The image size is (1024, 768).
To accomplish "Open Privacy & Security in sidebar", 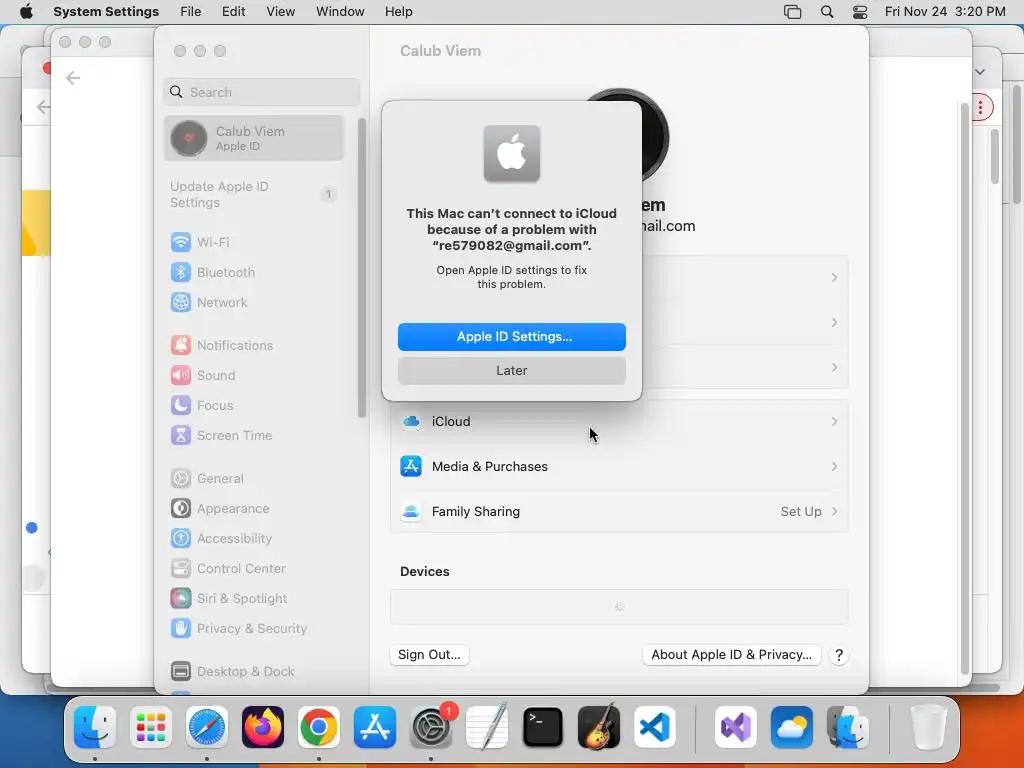I will (x=255, y=629).
